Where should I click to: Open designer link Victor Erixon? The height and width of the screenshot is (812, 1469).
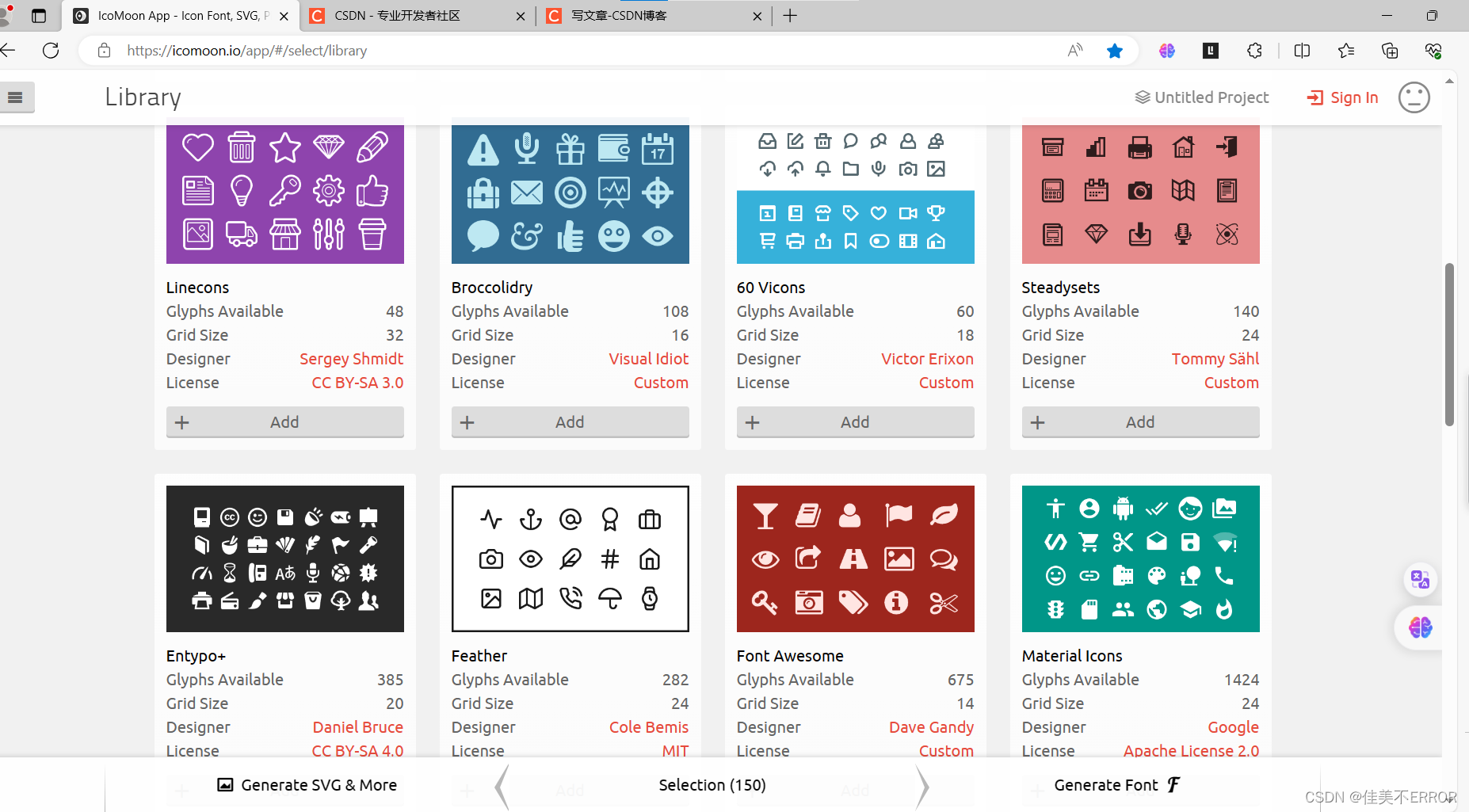(x=927, y=359)
